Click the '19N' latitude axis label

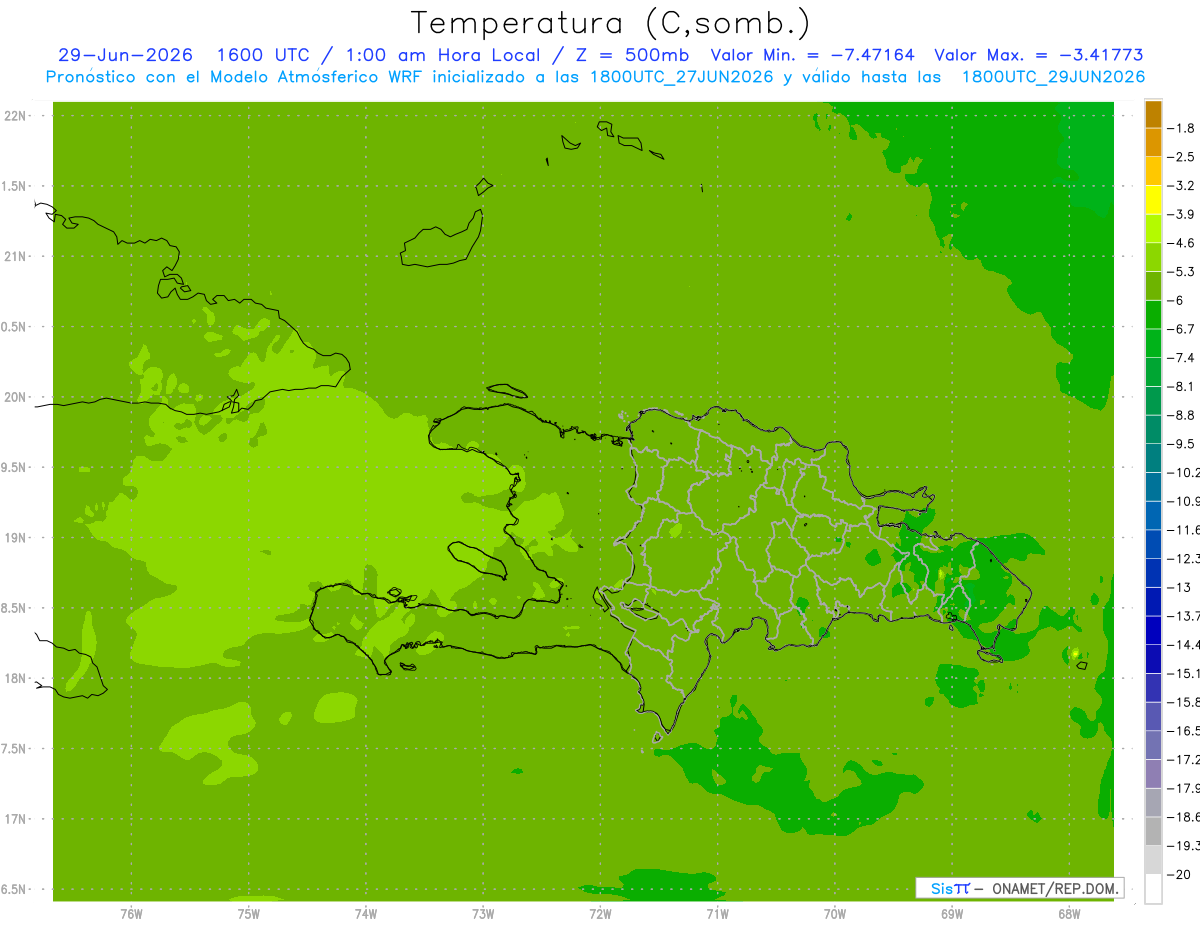[x=15, y=538]
